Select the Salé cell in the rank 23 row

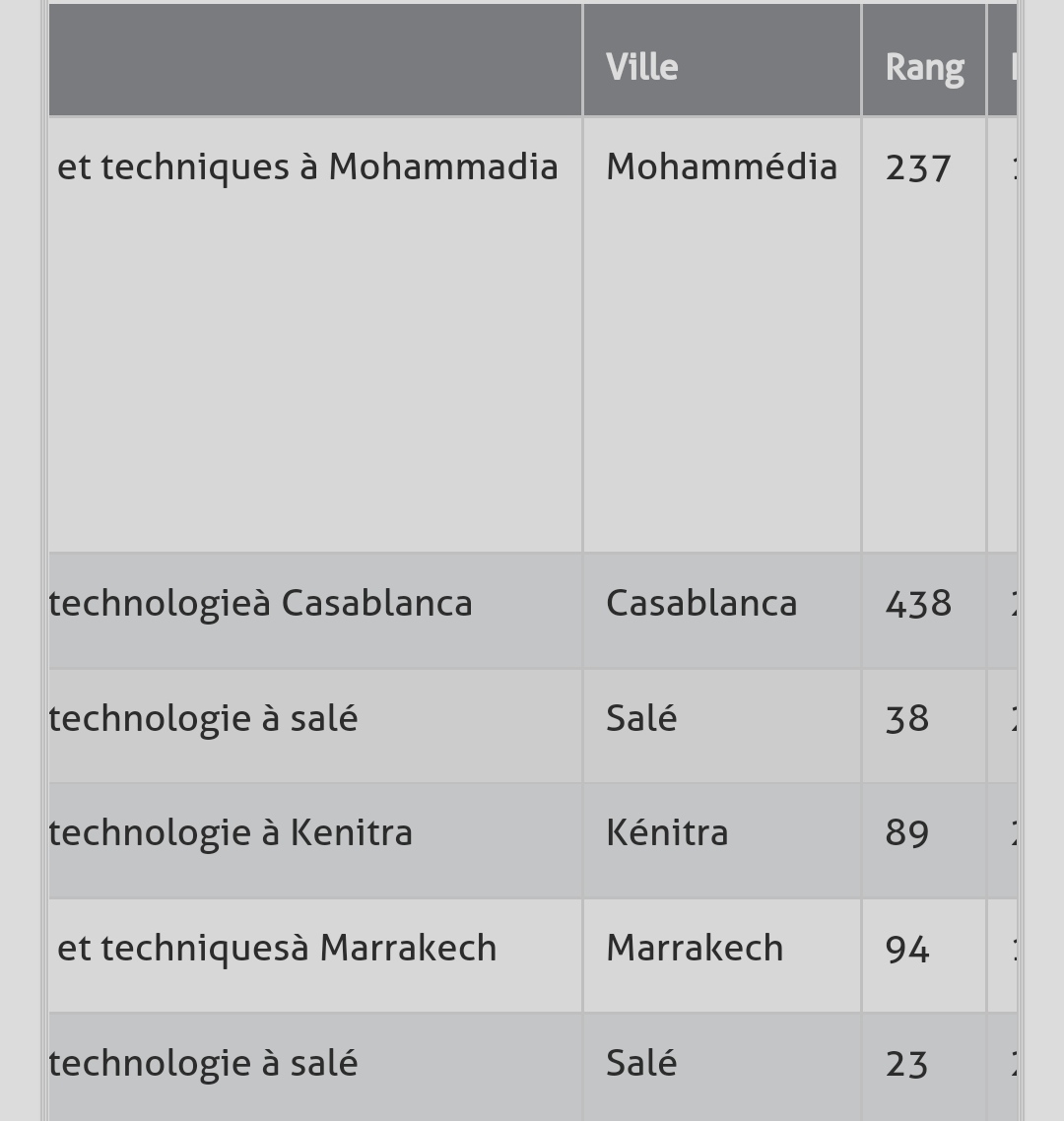coord(641,1063)
